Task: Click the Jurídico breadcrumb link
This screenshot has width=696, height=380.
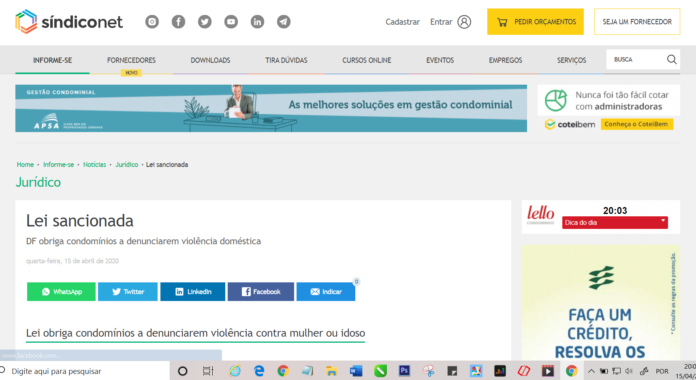Action: click(127, 165)
